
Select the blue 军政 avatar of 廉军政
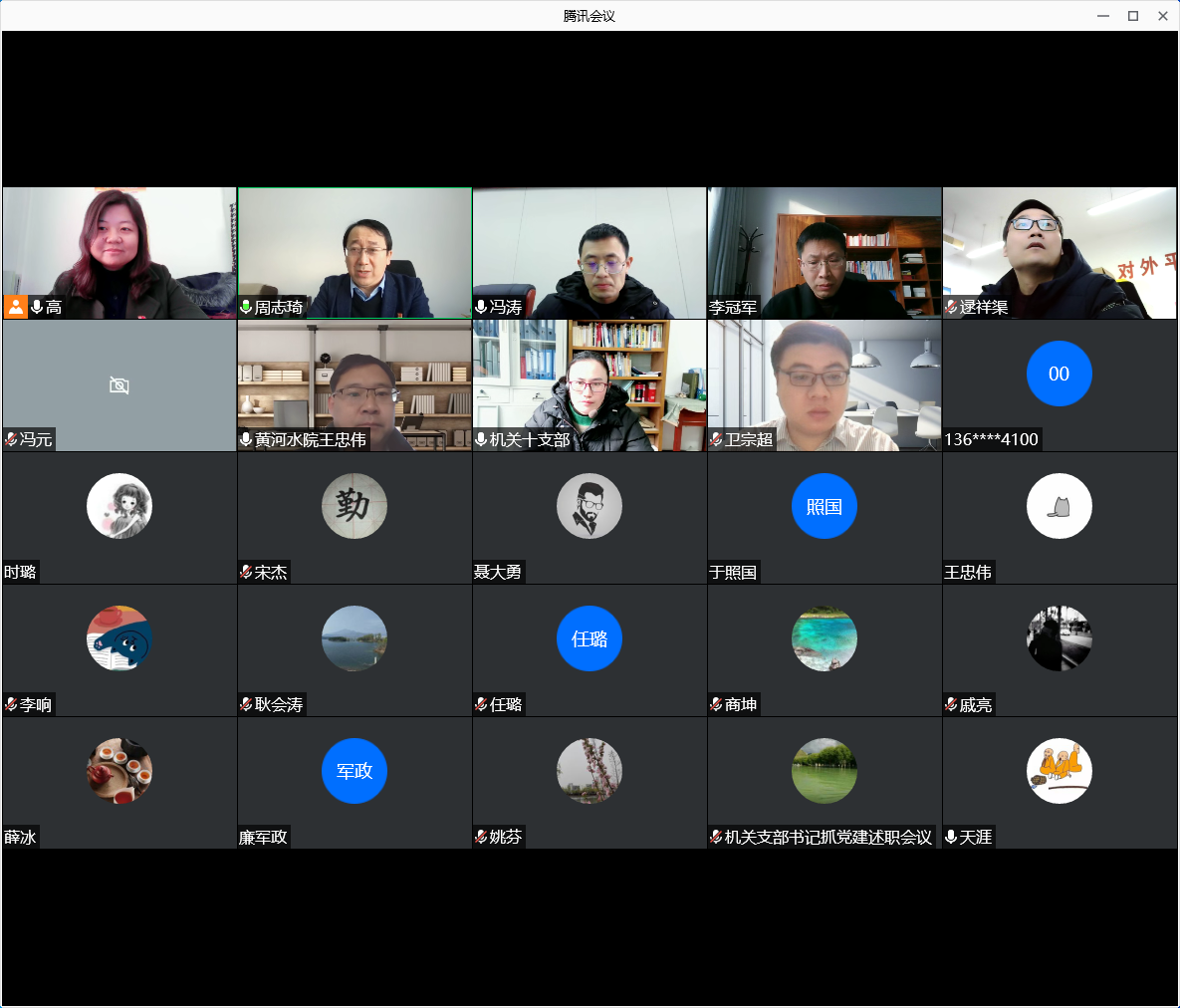[354, 771]
